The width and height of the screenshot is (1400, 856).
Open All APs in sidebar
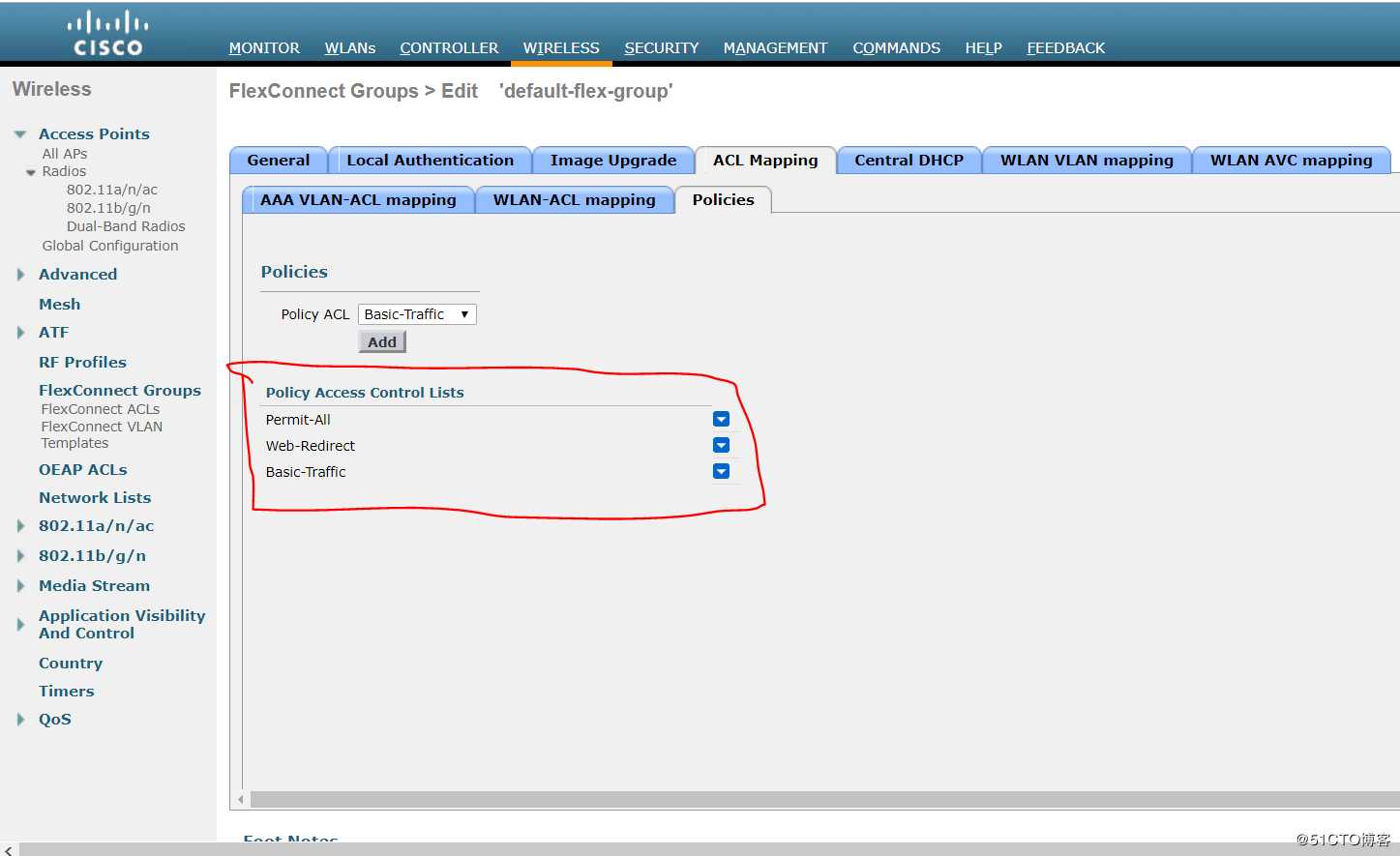[65, 154]
